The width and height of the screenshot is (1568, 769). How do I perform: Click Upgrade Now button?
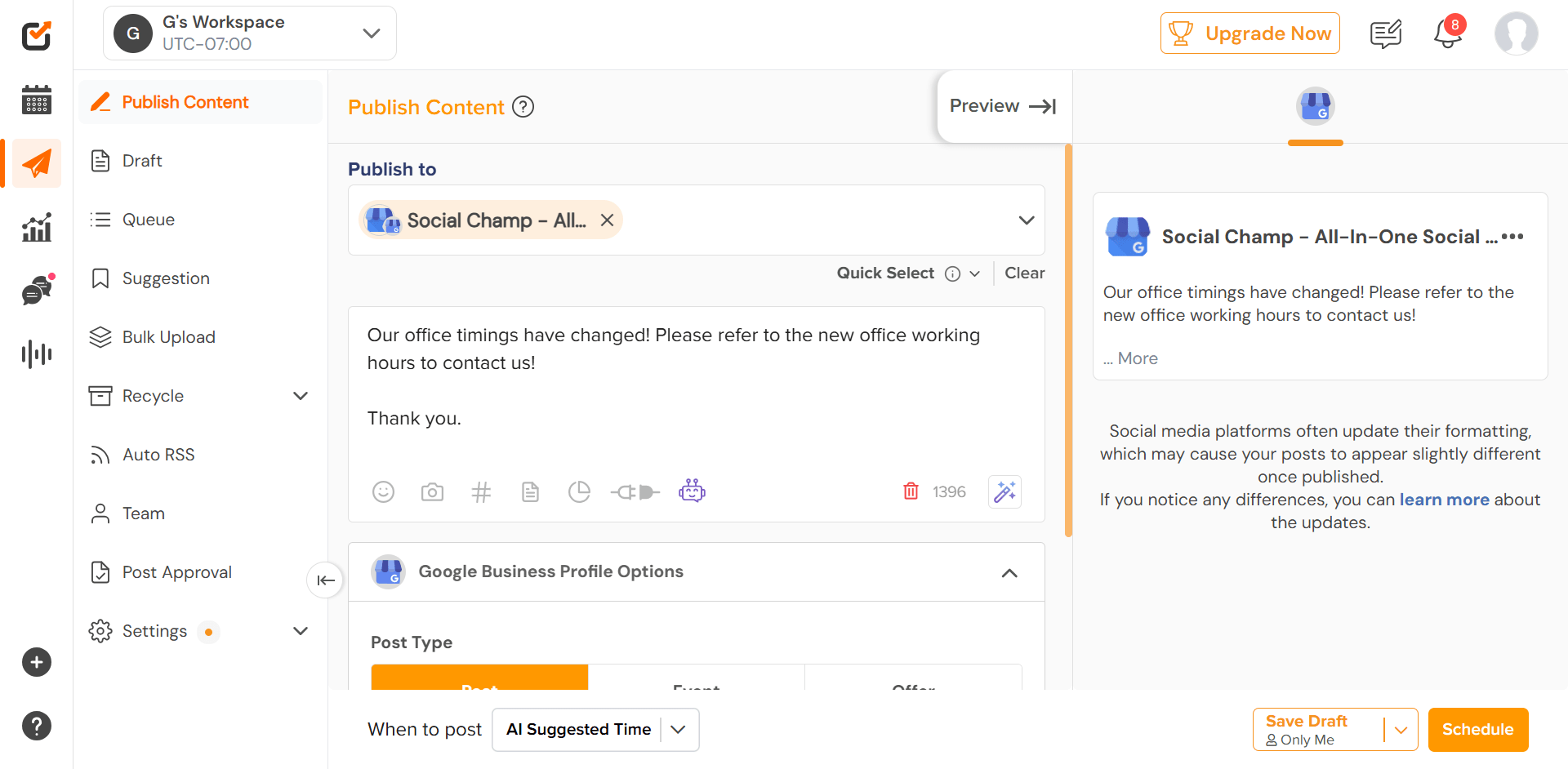click(x=1249, y=33)
